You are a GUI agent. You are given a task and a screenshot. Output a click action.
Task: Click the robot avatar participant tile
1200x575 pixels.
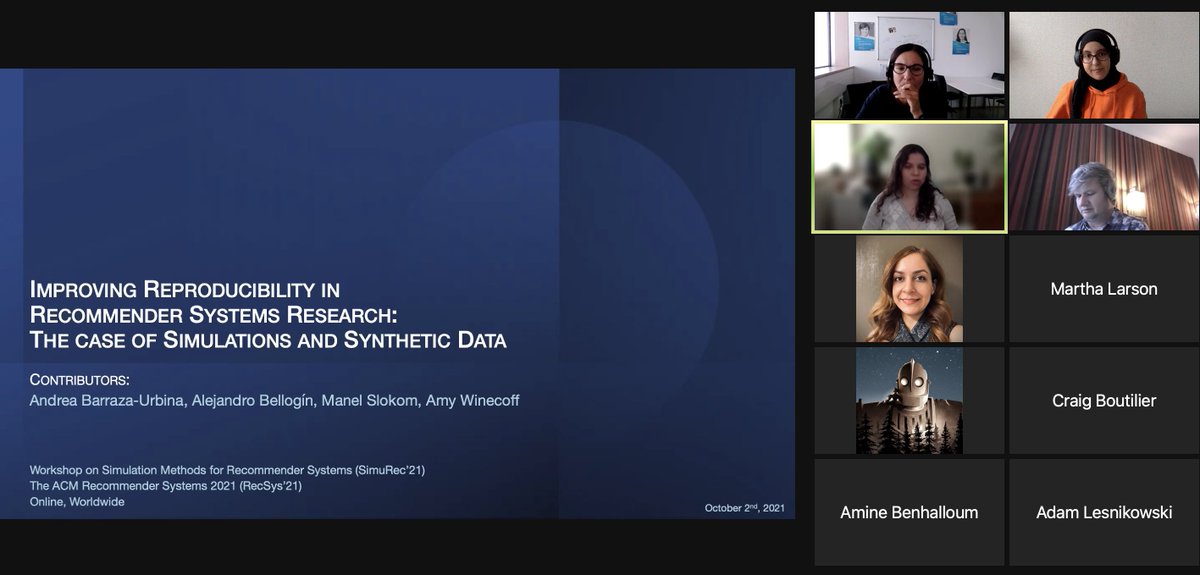pyautogui.click(x=909, y=401)
